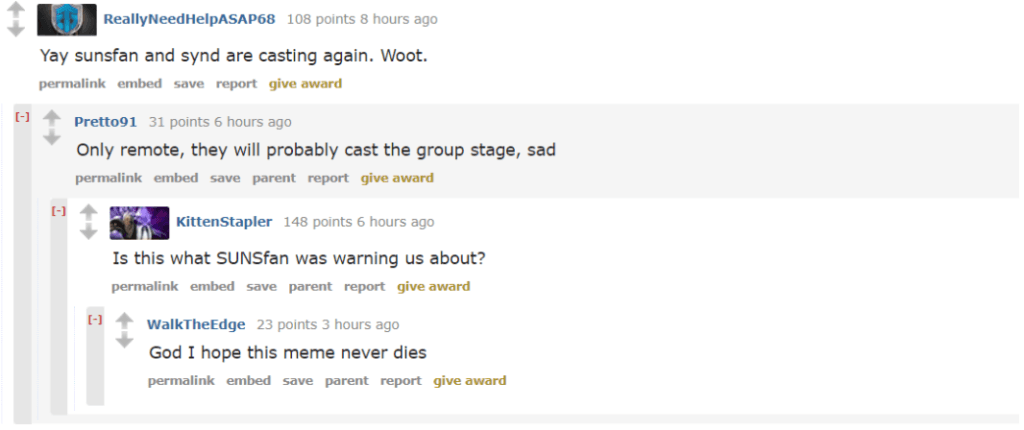1024x430 pixels.
Task: Open ReallyNeedHelpASAP68's user profile
Action: pyautogui.click(x=190, y=20)
